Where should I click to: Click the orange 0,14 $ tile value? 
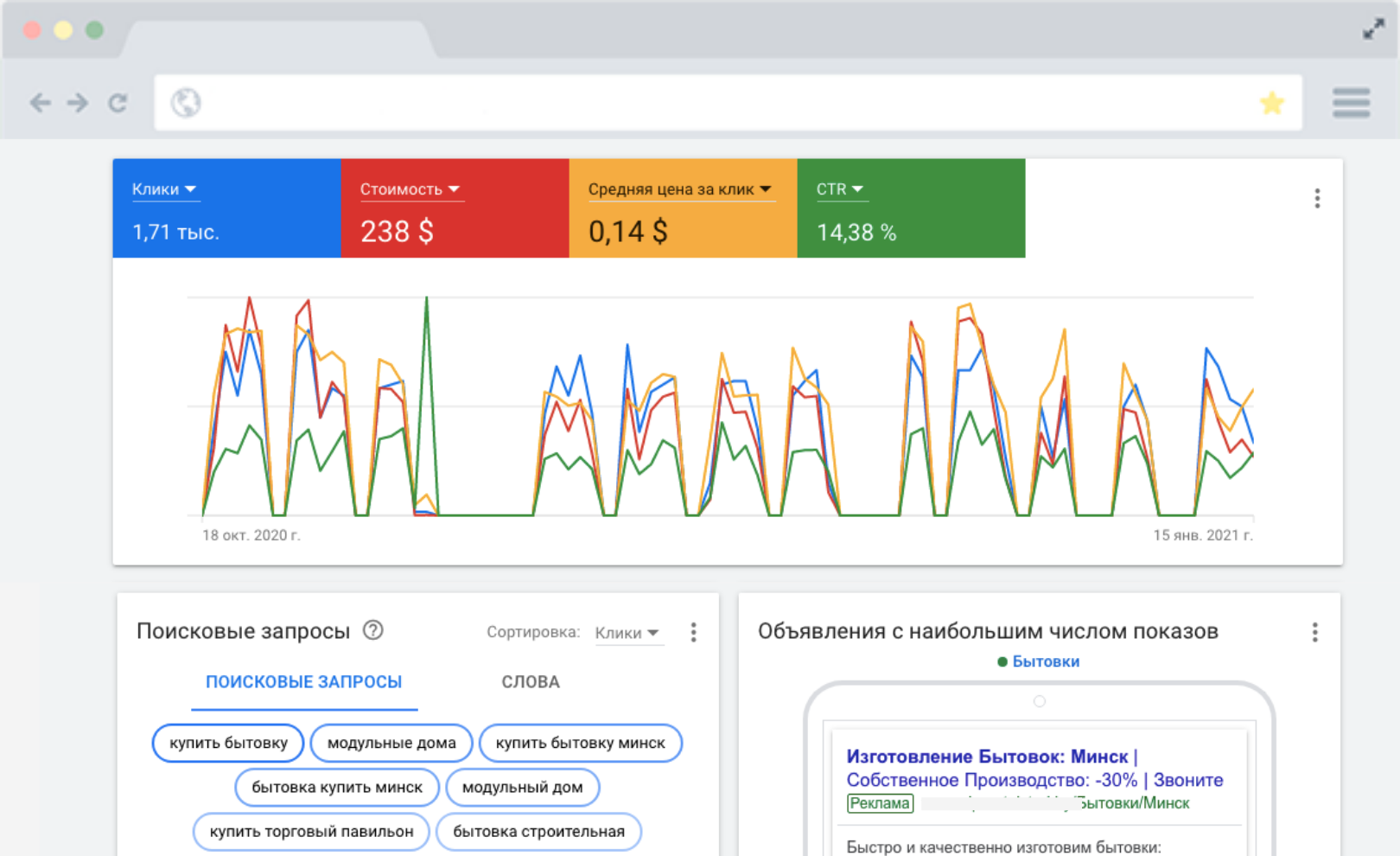coord(627,232)
